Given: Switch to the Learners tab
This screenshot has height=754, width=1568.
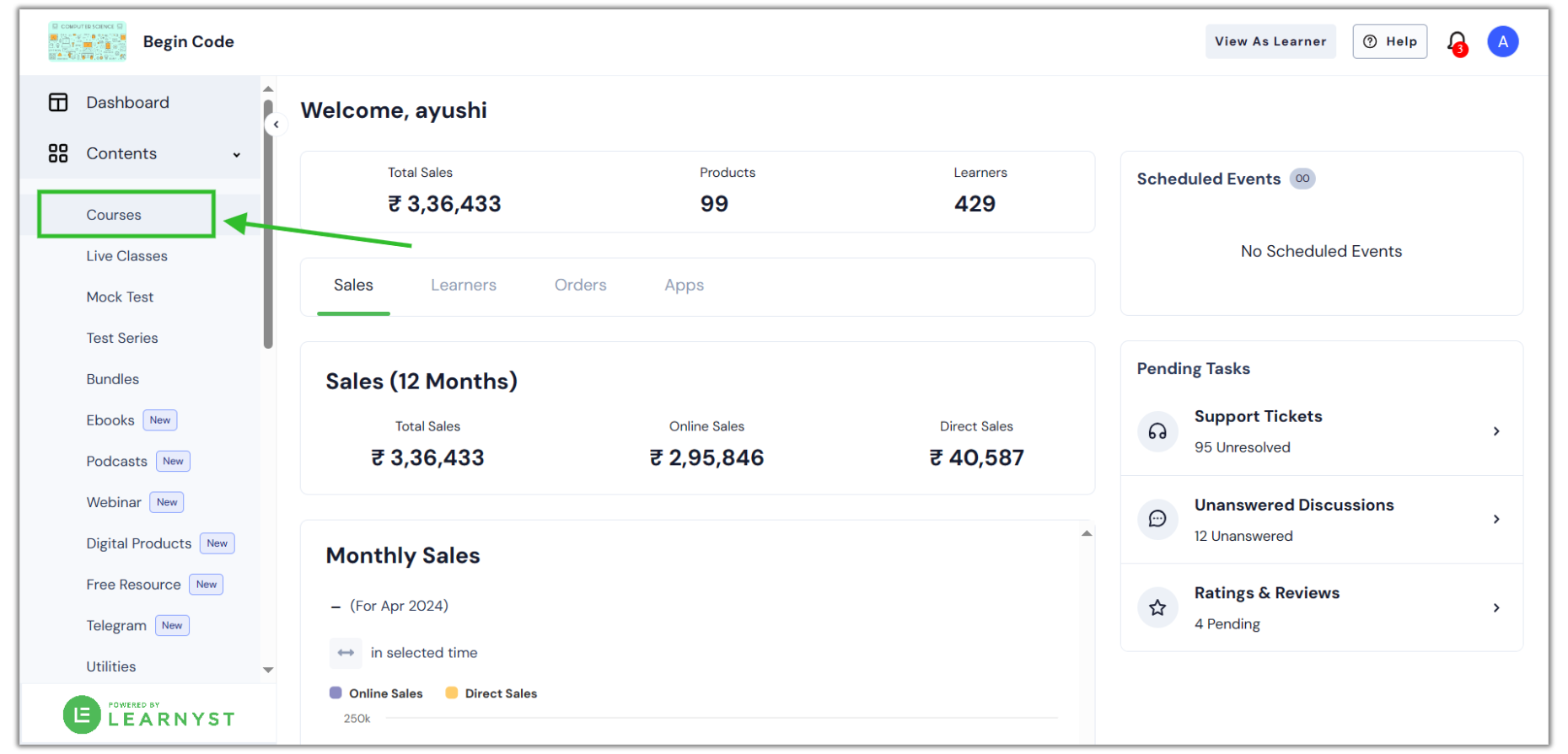Looking at the screenshot, I should click(464, 286).
